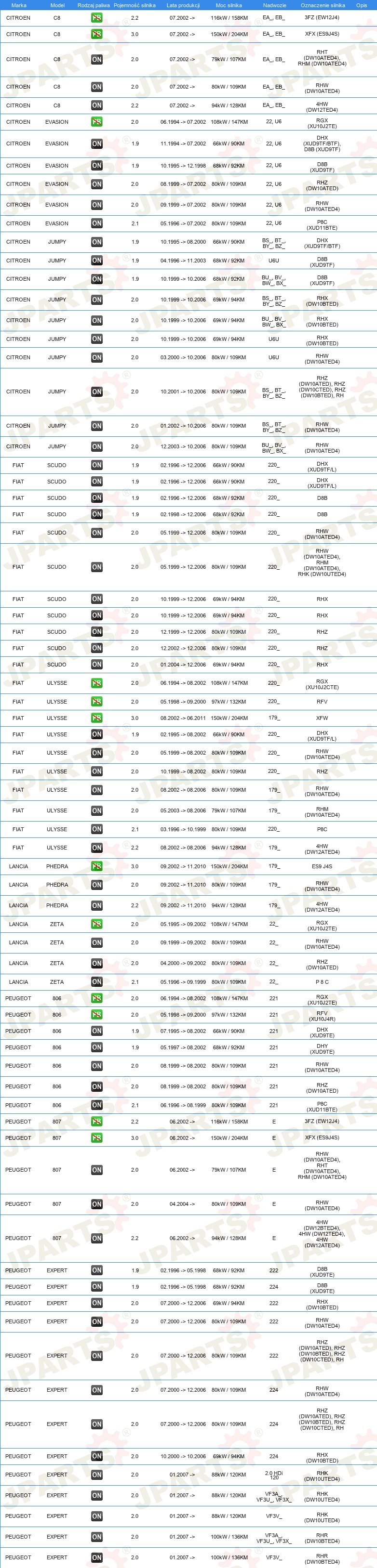Click the Opis column header
Viewport: 377px width, 1568px height.
click(362, 5)
